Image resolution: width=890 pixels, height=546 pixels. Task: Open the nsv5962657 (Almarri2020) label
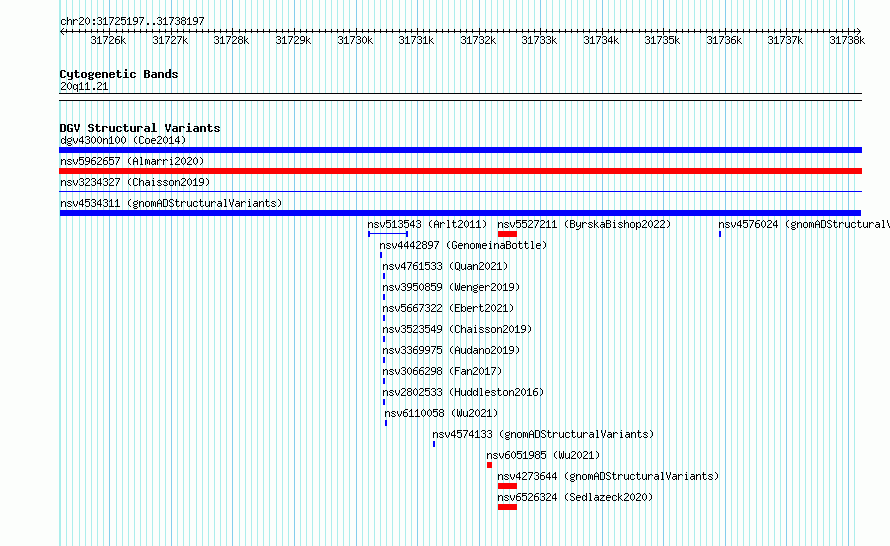132,161
